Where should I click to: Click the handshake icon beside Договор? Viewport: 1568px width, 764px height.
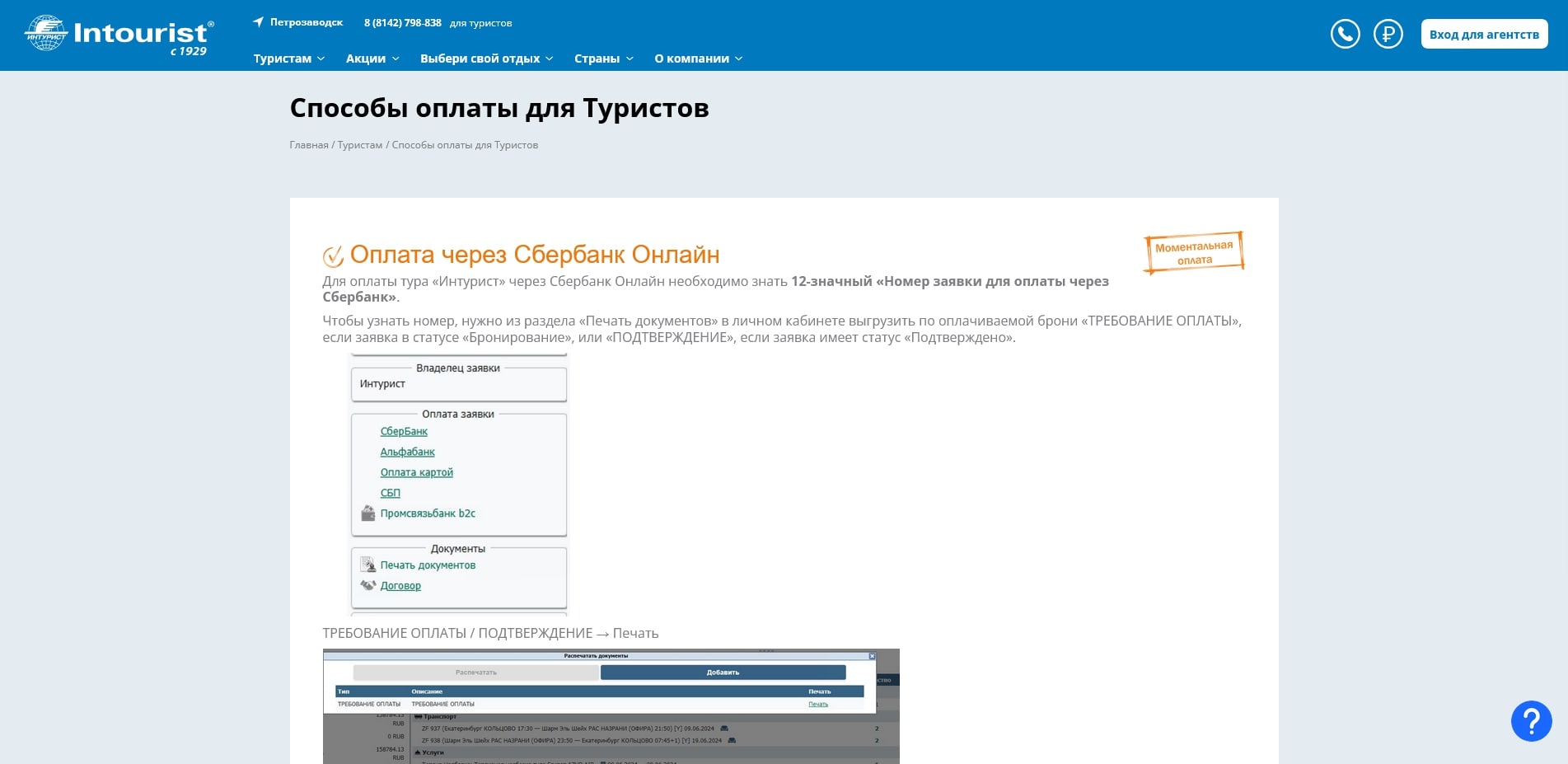click(x=367, y=585)
